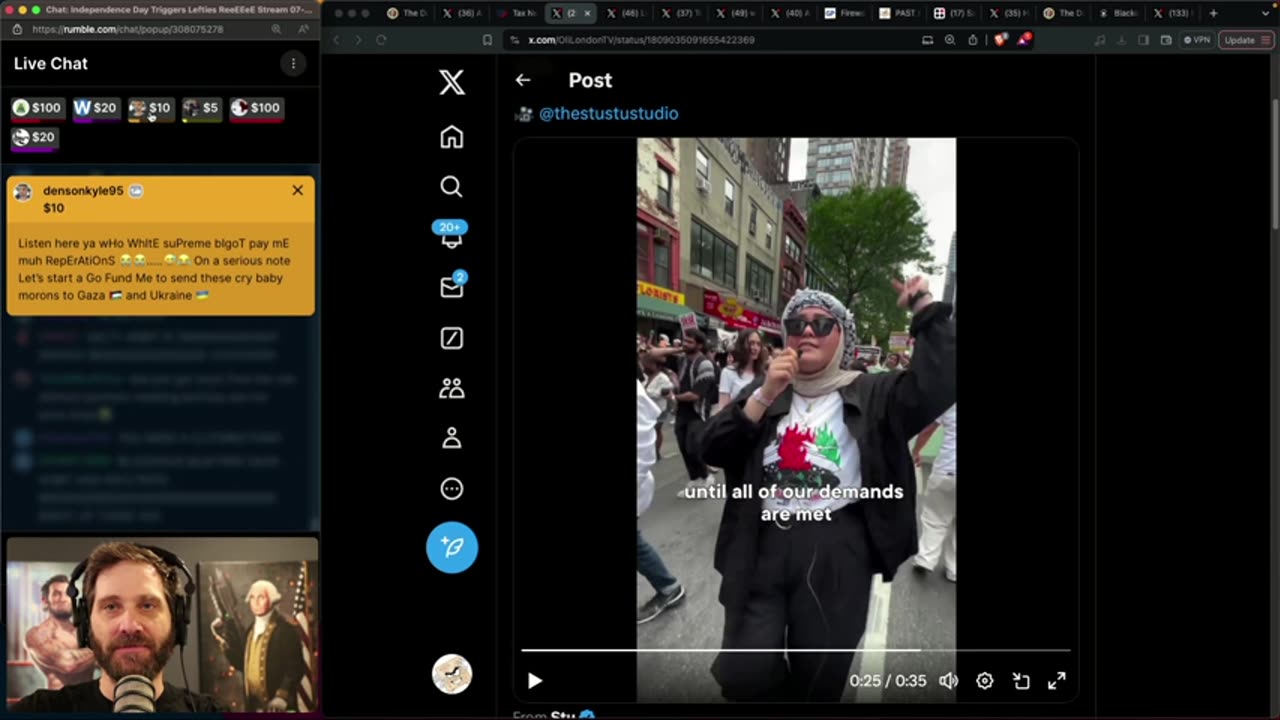Image resolution: width=1280 pixels, height=720 pixels.
Task: Open Communities people icon in X sidebar
Action: [451, 388]
